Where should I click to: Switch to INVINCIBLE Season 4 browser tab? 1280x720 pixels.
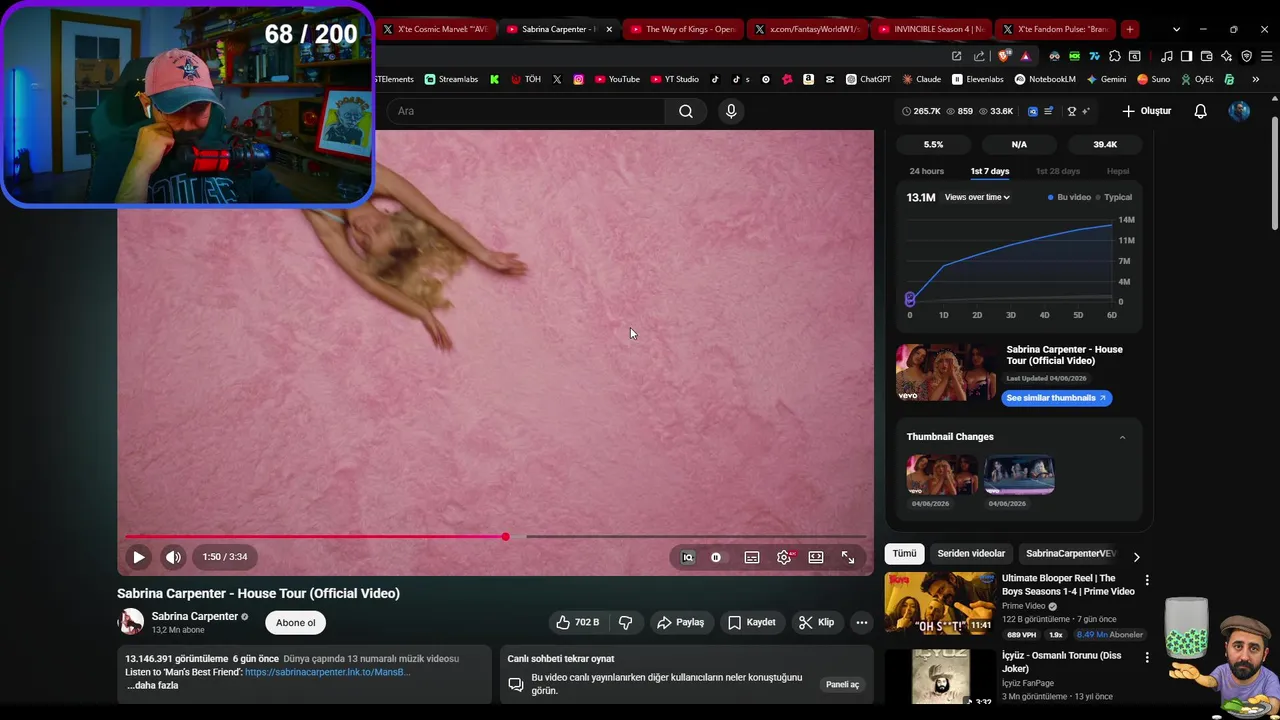(930, 29)
